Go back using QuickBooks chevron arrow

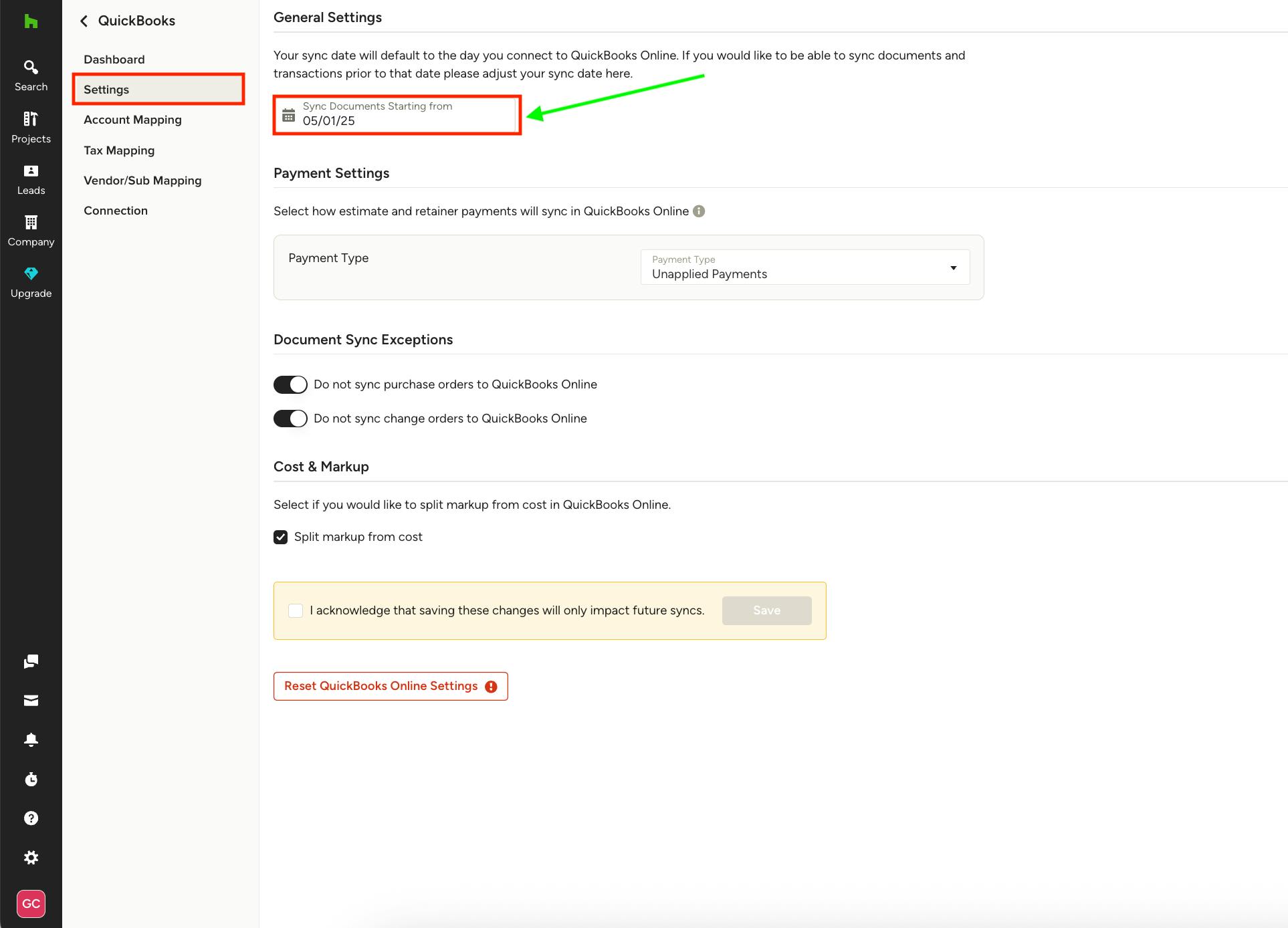[x=84, y=21]
